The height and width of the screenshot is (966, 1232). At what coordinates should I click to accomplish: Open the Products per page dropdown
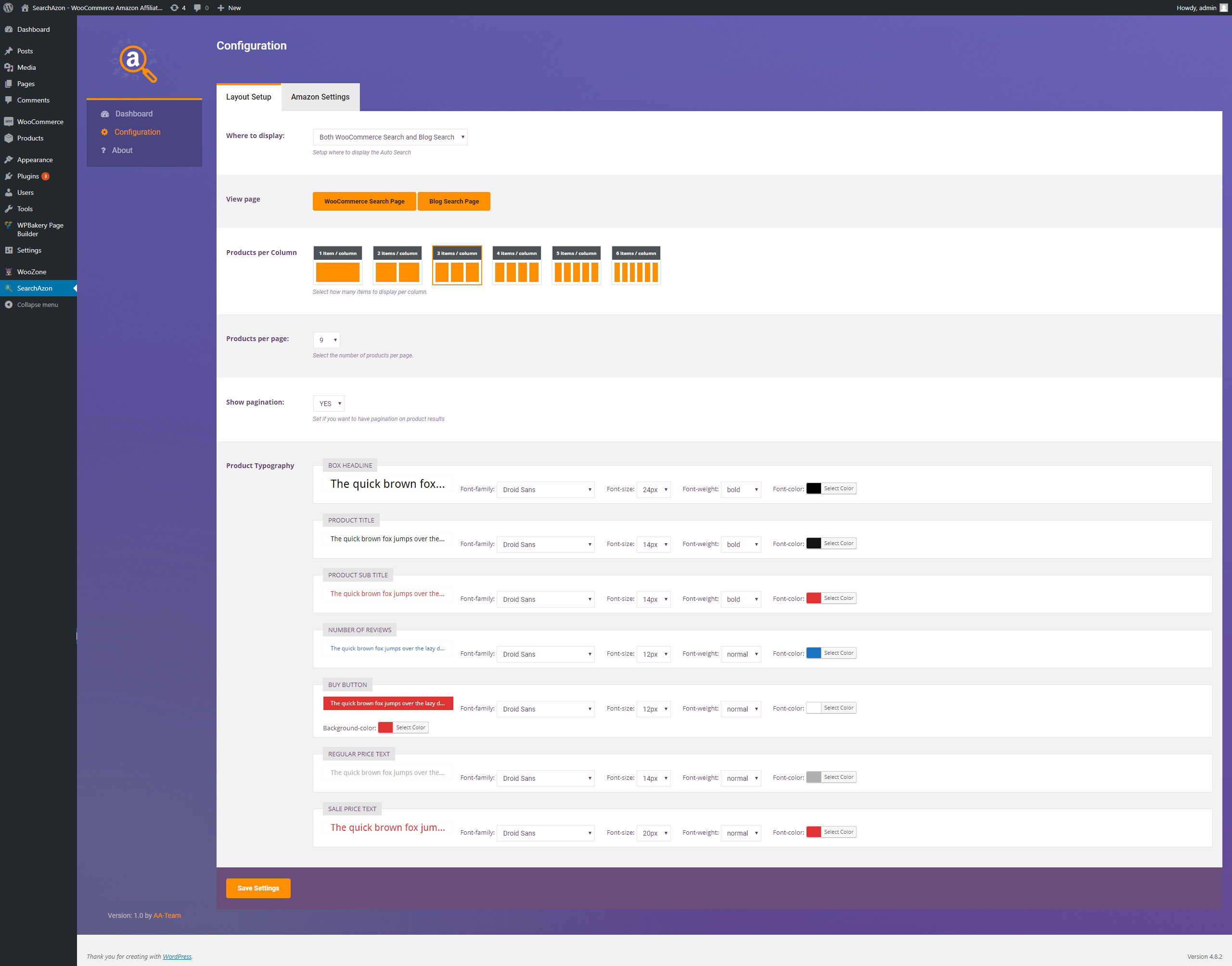point(326,340)
